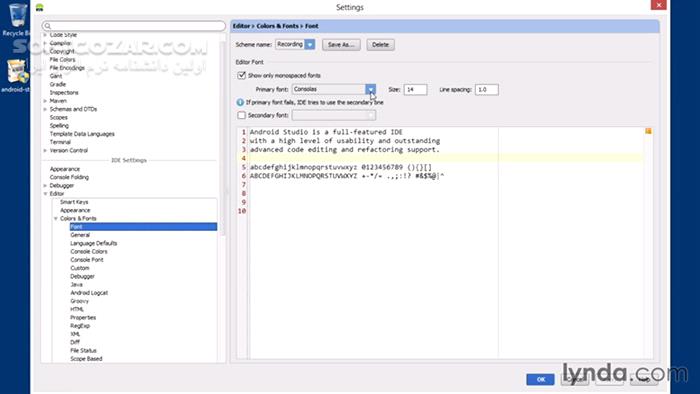Expand the Maven tree node

coord(45,101)
